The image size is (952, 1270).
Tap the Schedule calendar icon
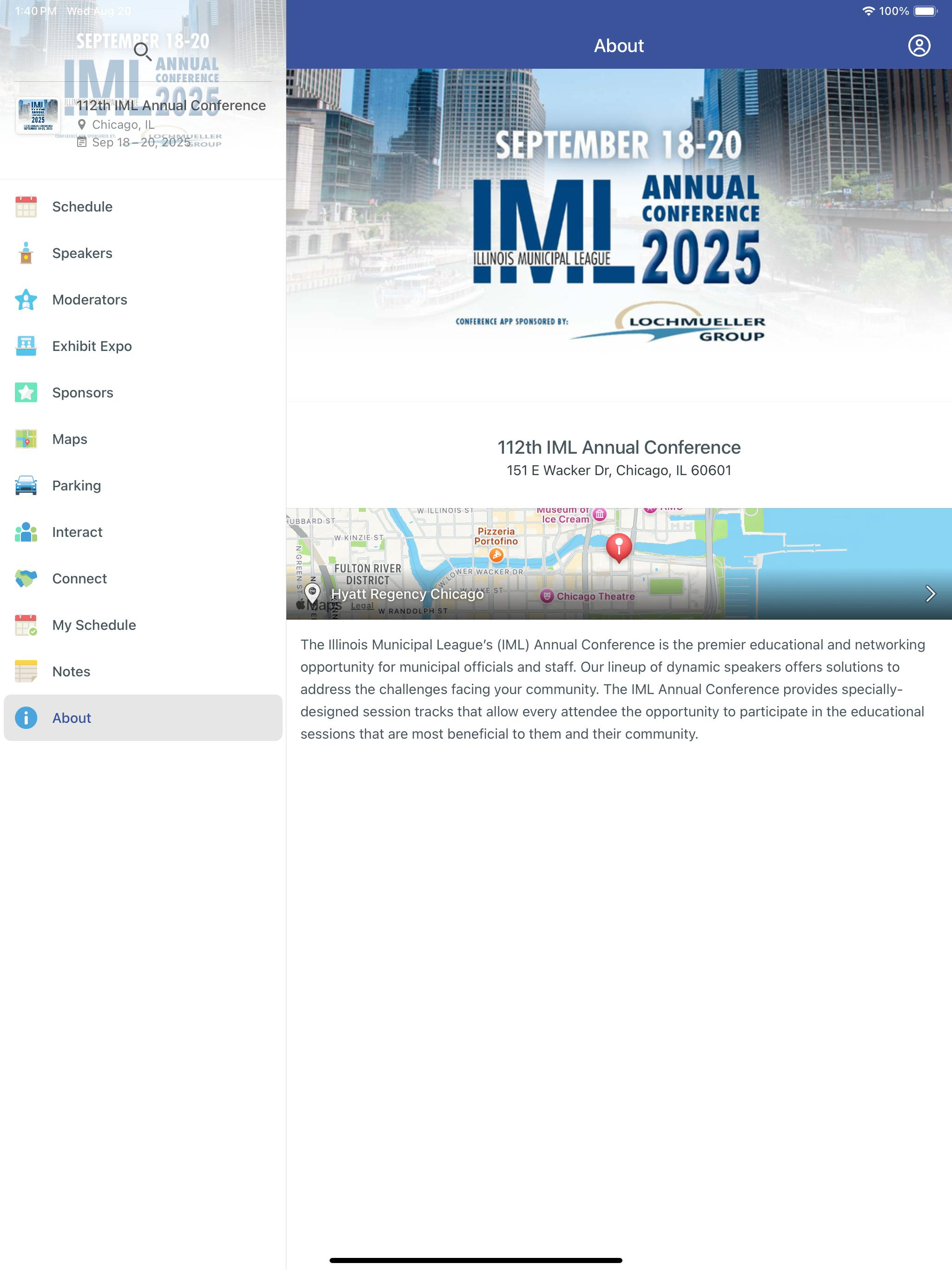26,207
